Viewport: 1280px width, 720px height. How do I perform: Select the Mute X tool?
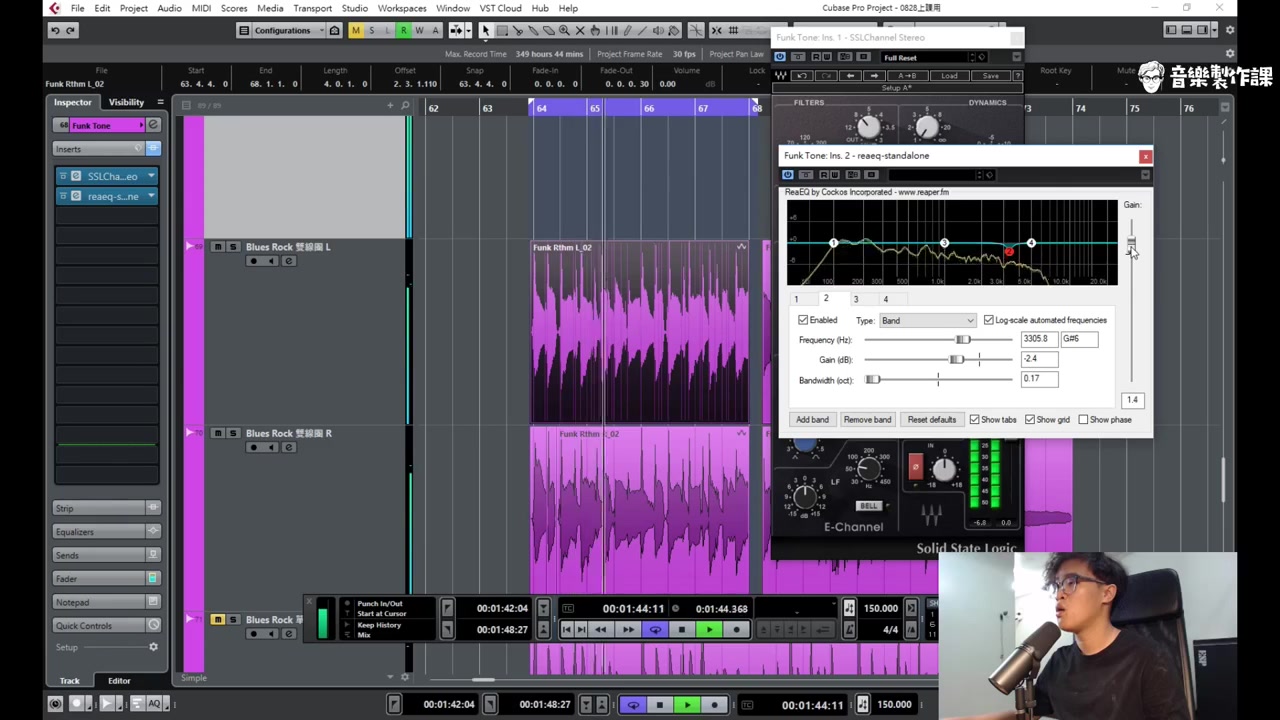tap(579, 30)
